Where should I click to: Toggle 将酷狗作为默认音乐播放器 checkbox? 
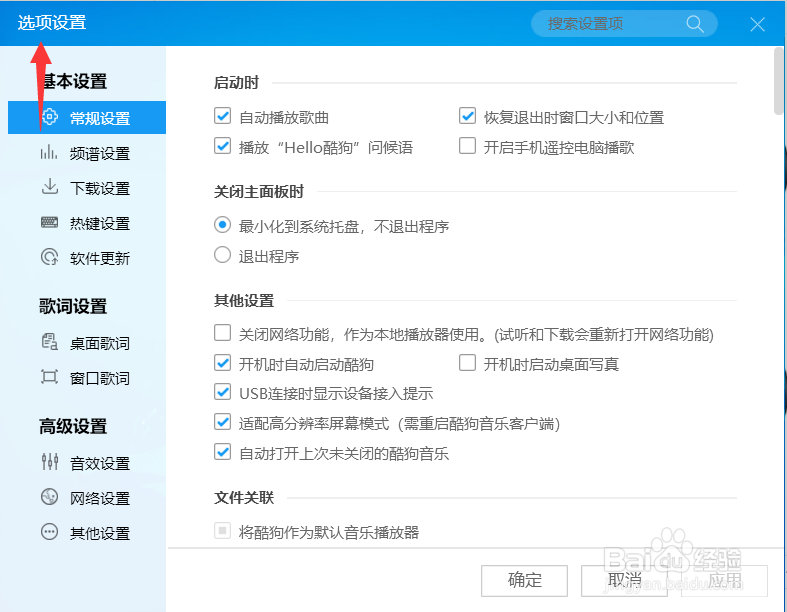coord(222,531)
